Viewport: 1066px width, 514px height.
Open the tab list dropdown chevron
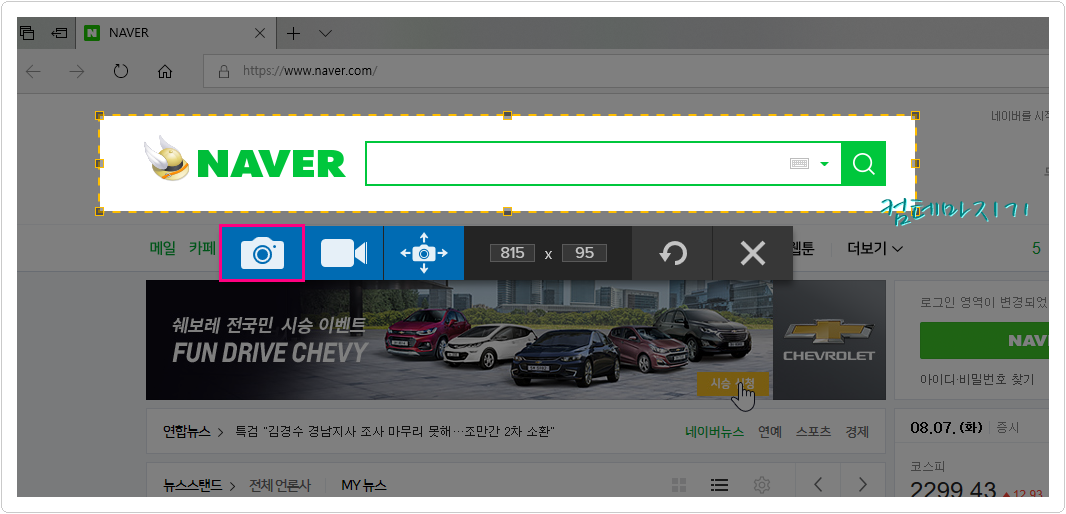(325, 33)
